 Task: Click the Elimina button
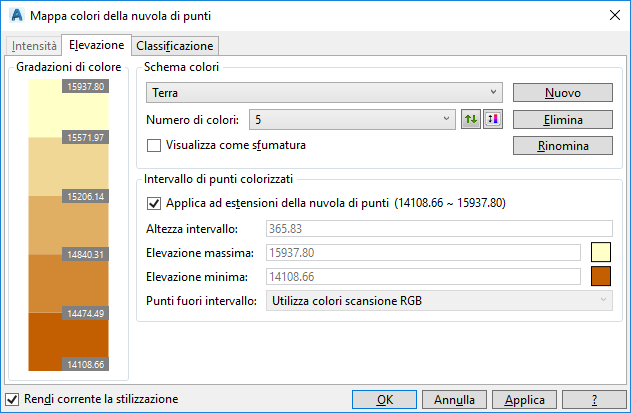click(563, 120)
